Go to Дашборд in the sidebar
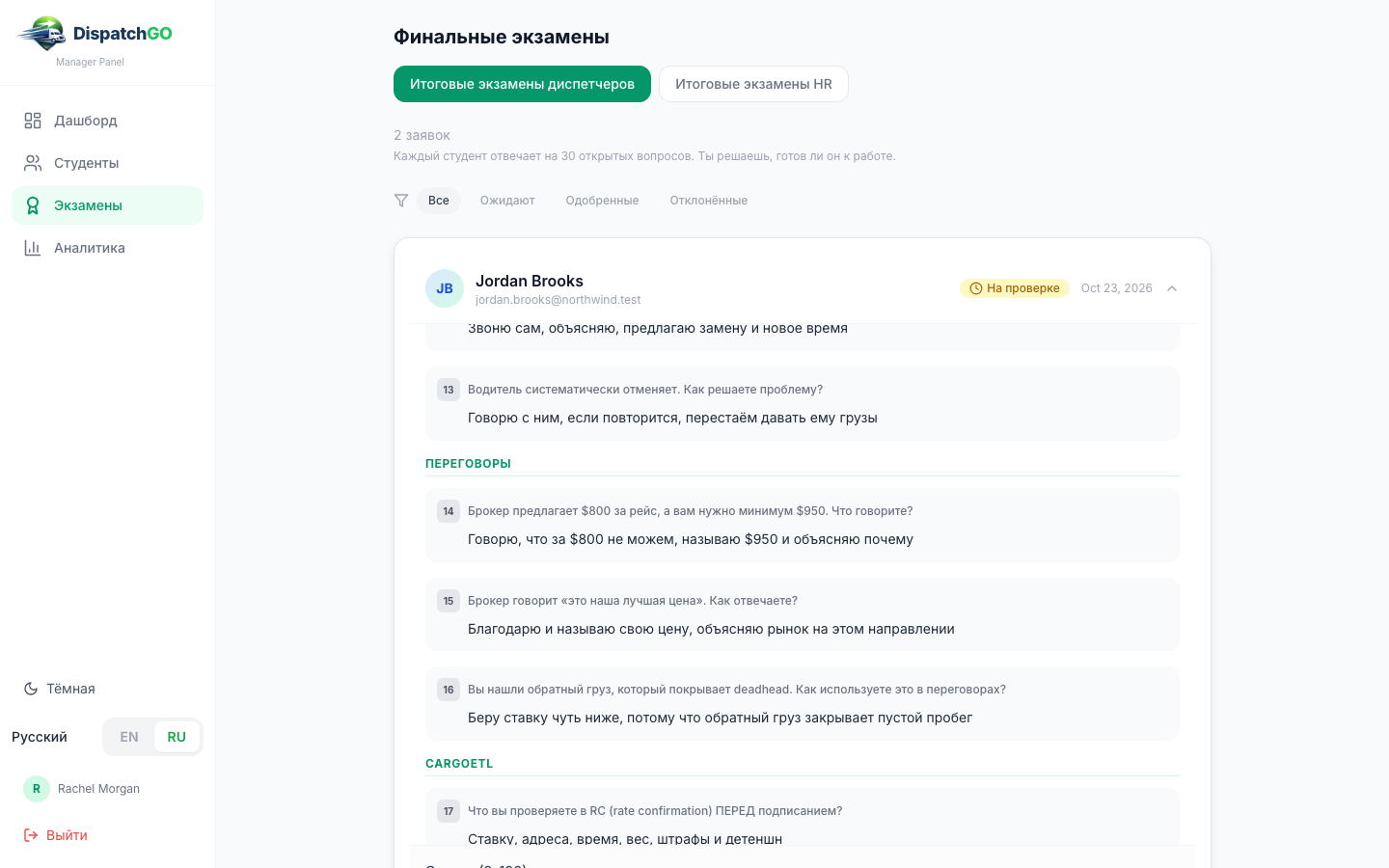 tap(107, 121)
